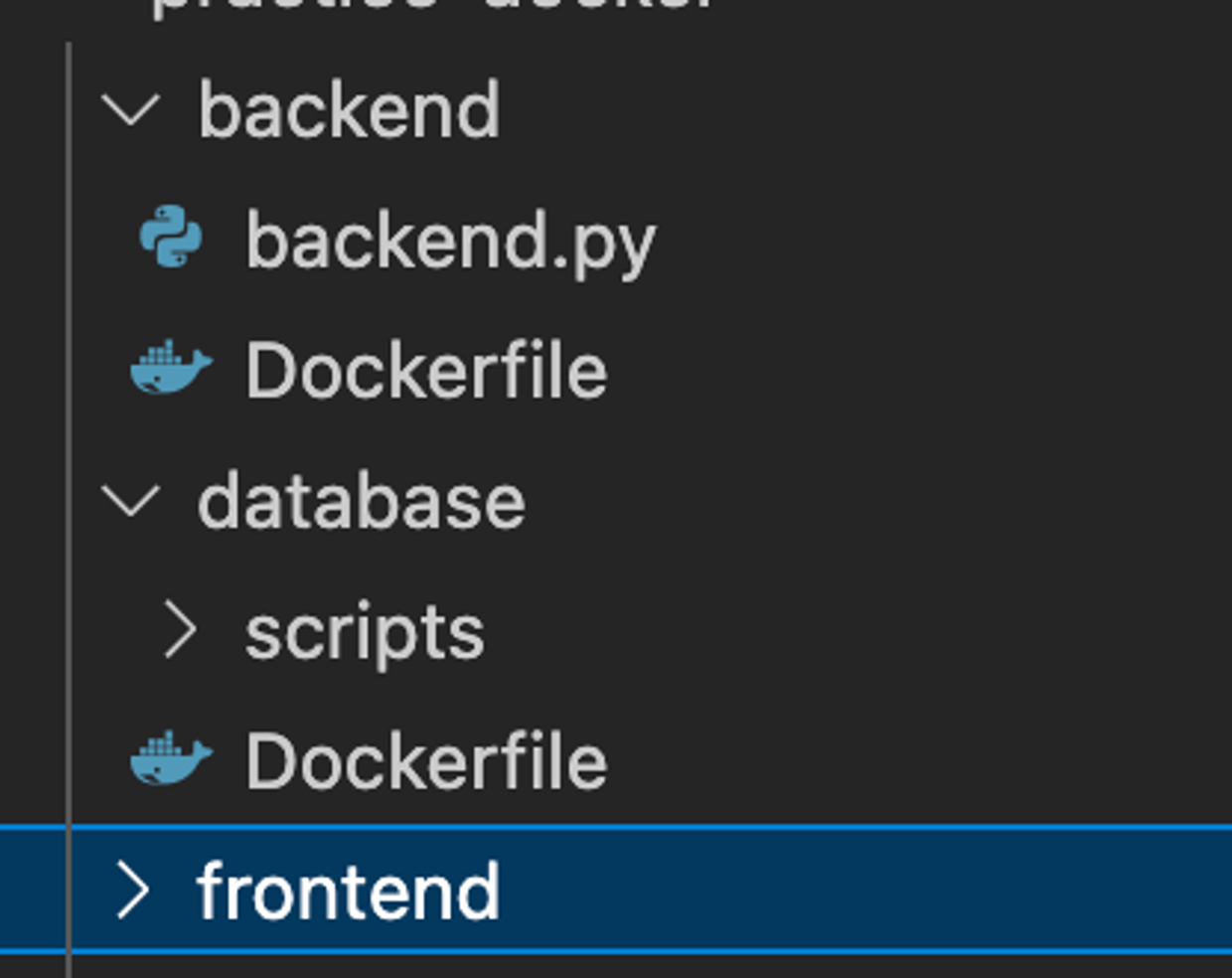
Task: Click empty space right of backend.py row
Action: coord(934,241)
